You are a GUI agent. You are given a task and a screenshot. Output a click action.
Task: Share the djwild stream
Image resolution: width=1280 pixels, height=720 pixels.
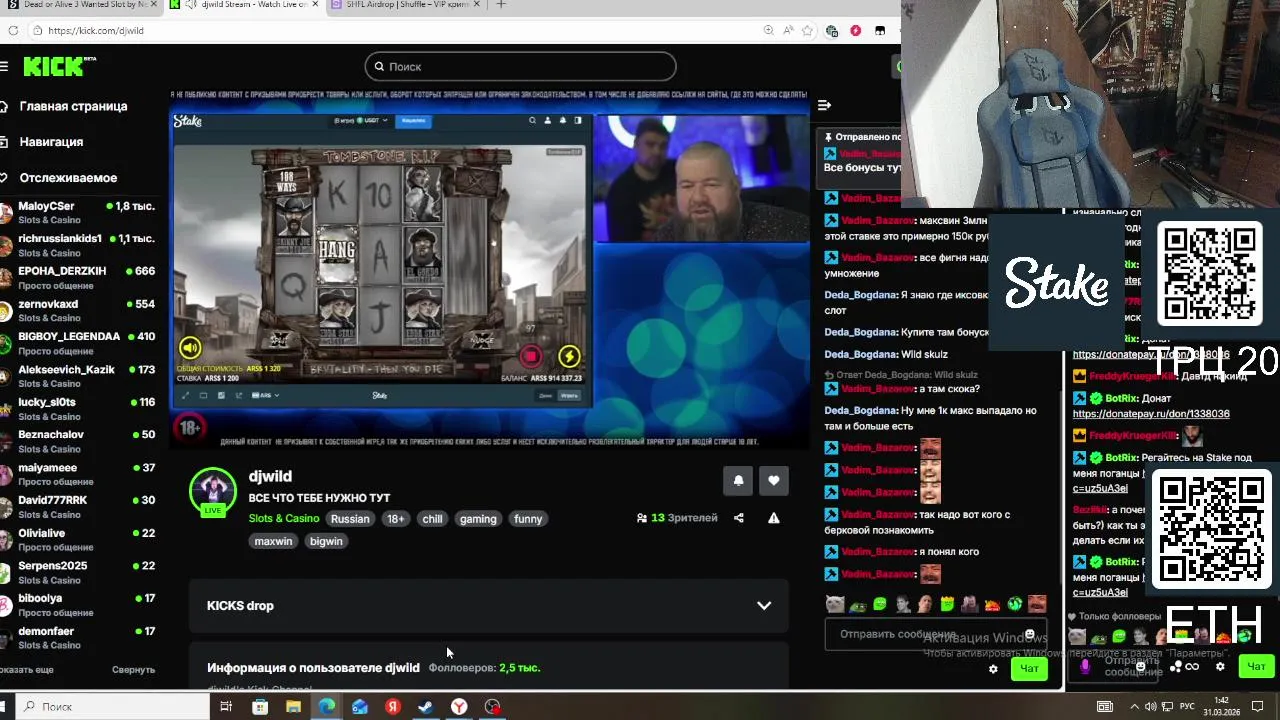(738, 518)
